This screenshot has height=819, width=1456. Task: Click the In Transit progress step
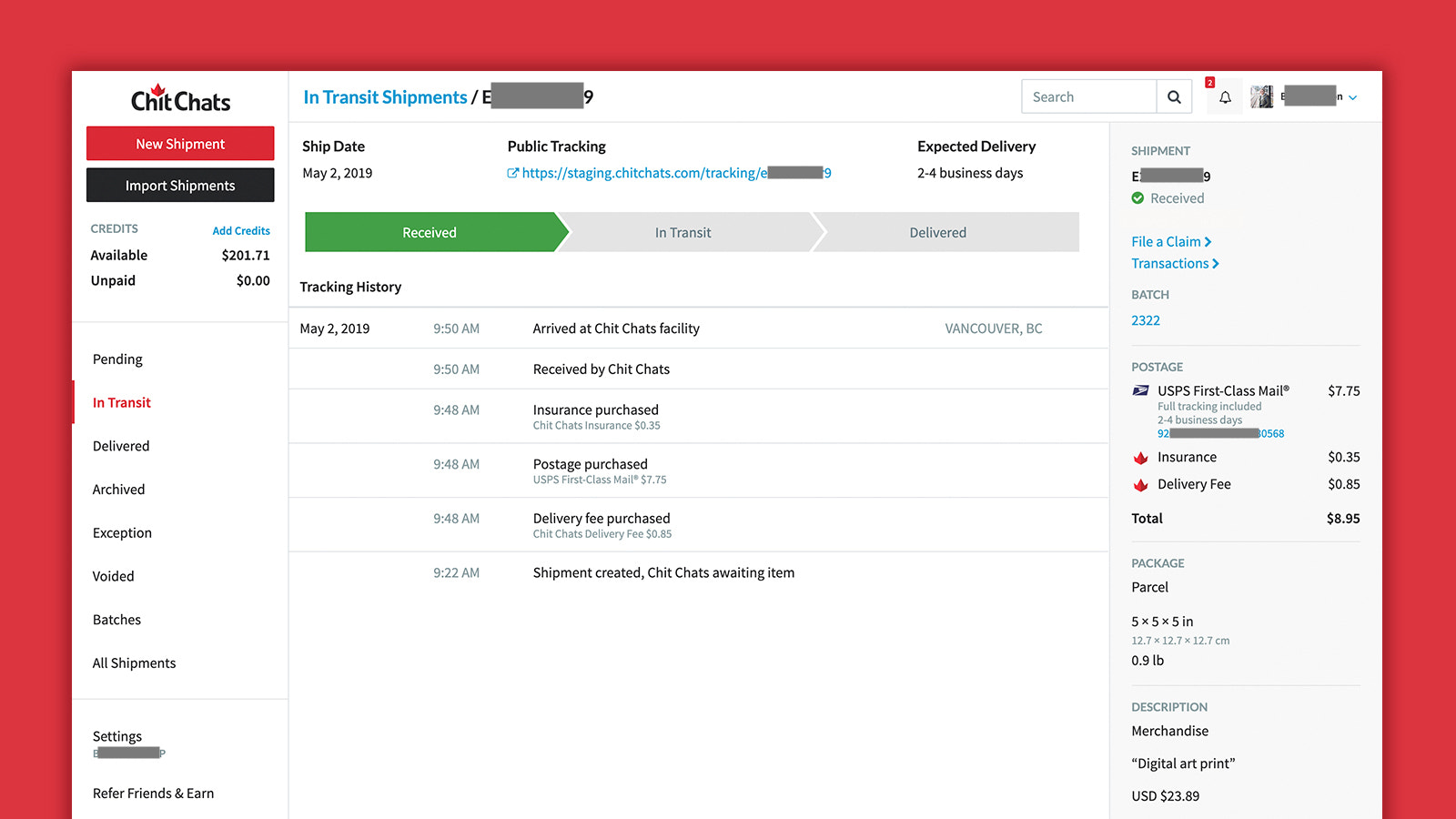(683, 232)
